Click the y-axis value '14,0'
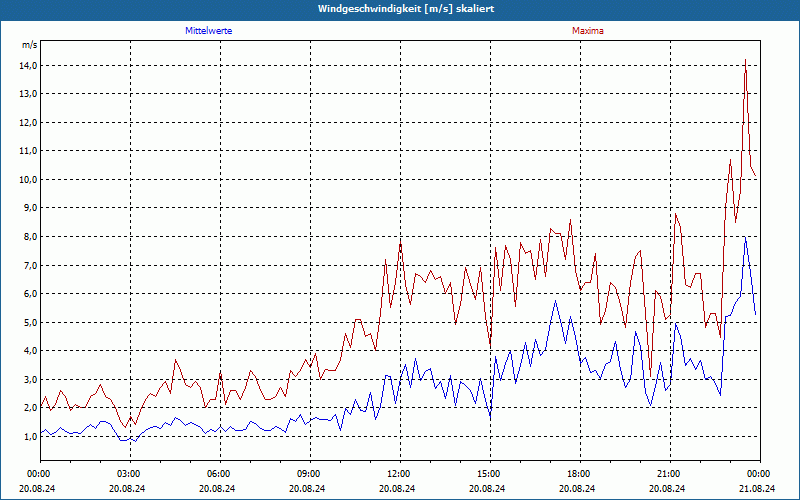This screenshot has width=800, height=500. tap(28, 65)
